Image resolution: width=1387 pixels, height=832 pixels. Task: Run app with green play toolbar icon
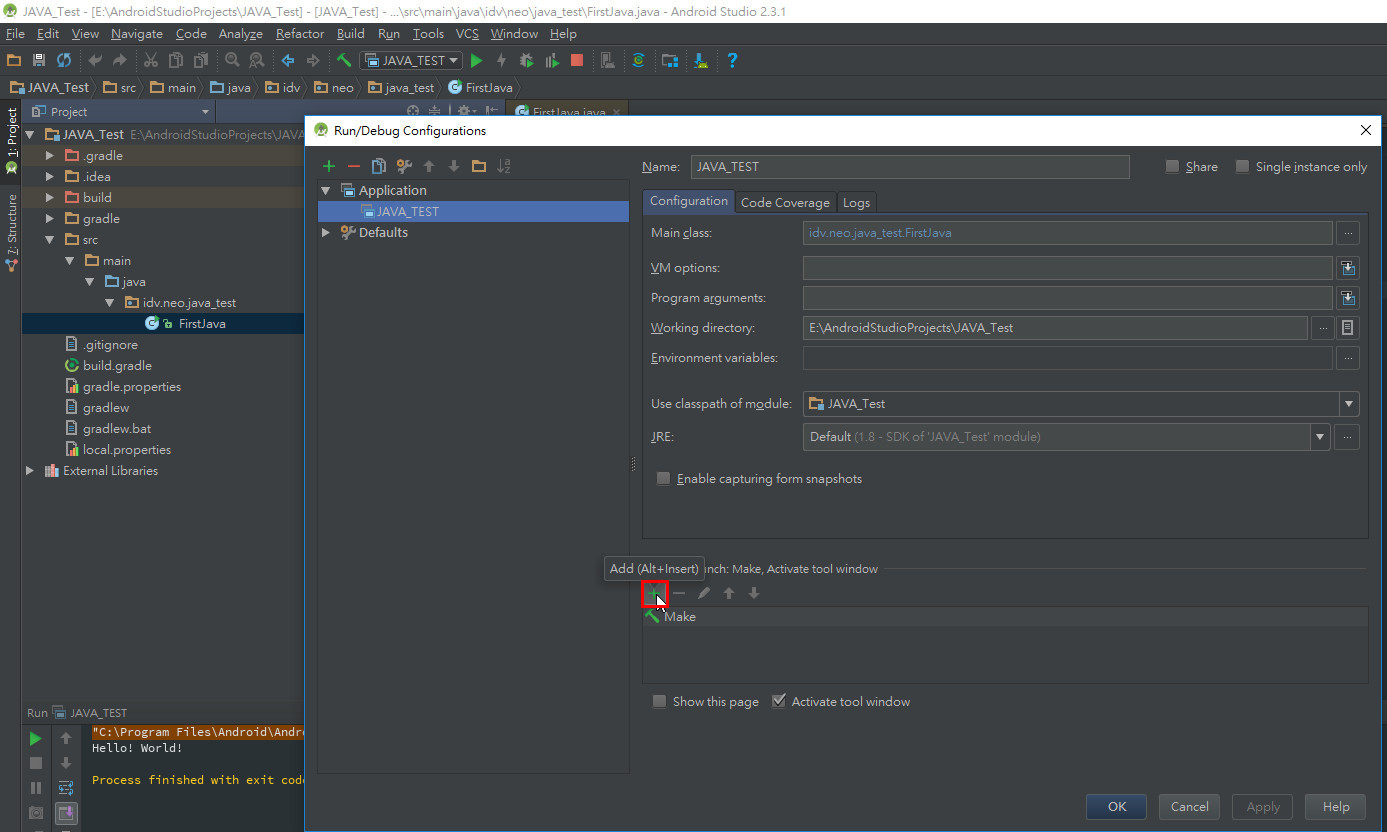pos(477,60)
